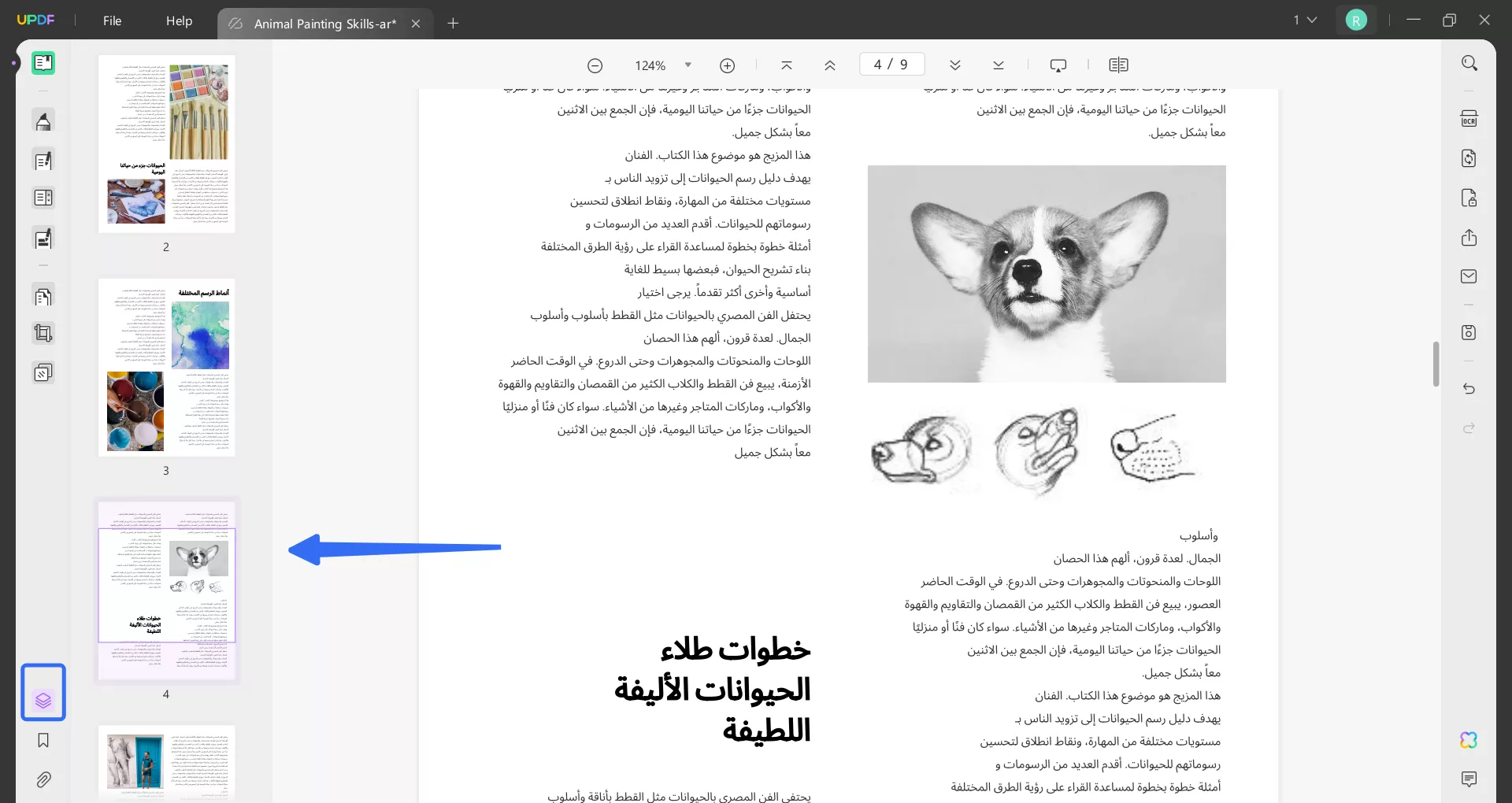
Task: Open the Crop pages tool
Action: pyautogui.click(x=43, y=332)
